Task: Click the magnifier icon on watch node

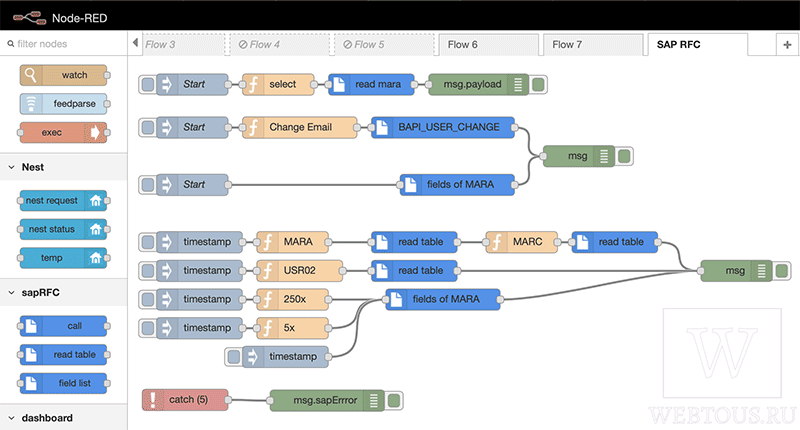Action: click(x=31, y=75)
